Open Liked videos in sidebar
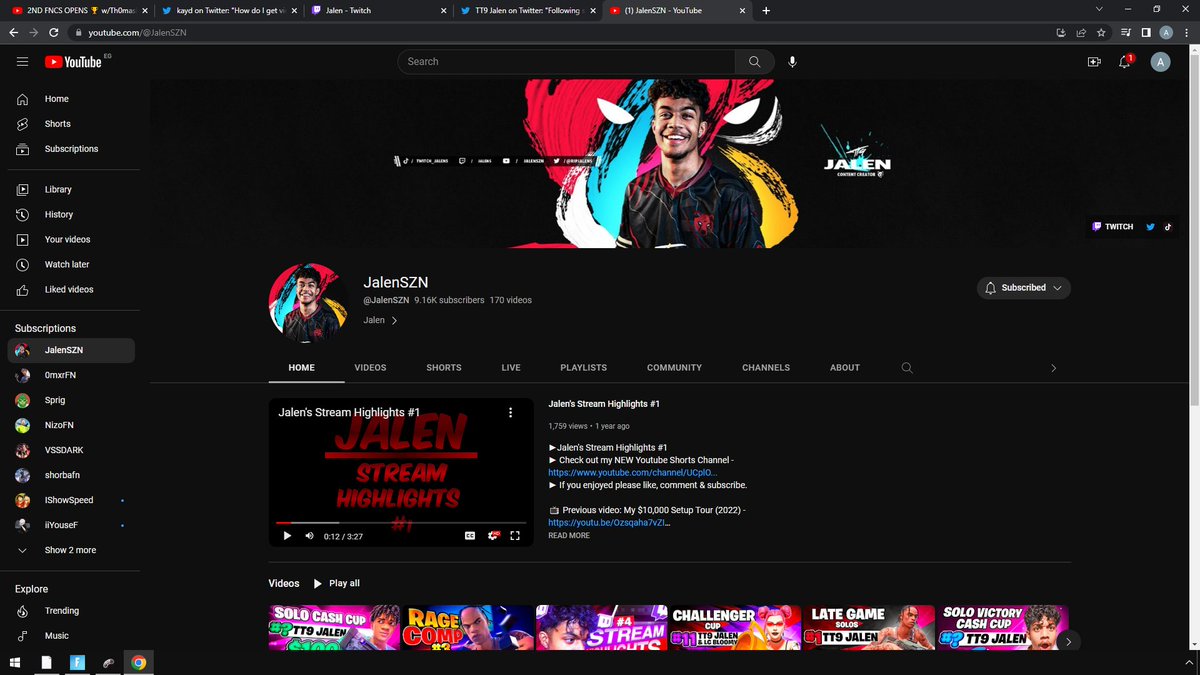Viewport: 1200px width, 675px height. 71,289
